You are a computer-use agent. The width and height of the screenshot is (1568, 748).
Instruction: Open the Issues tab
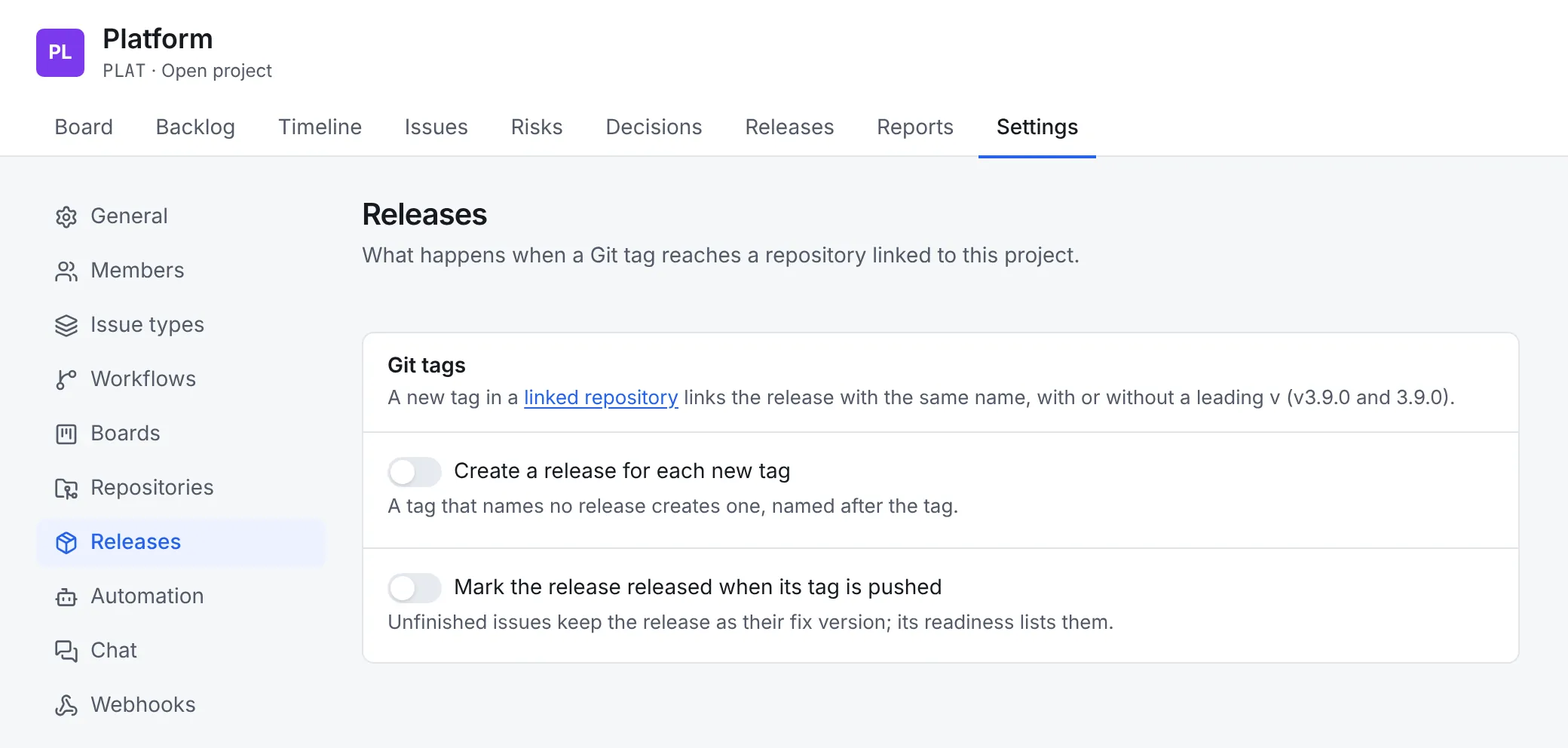tap(436, 127)
